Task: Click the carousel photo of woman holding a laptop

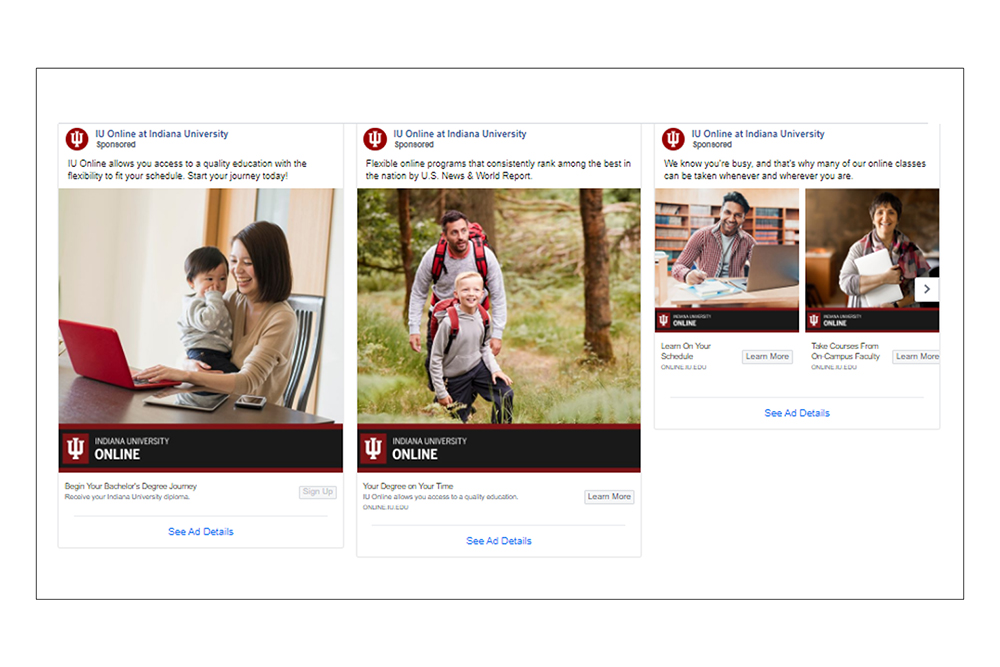Action: pyautogui.click(x=872, y=249)
